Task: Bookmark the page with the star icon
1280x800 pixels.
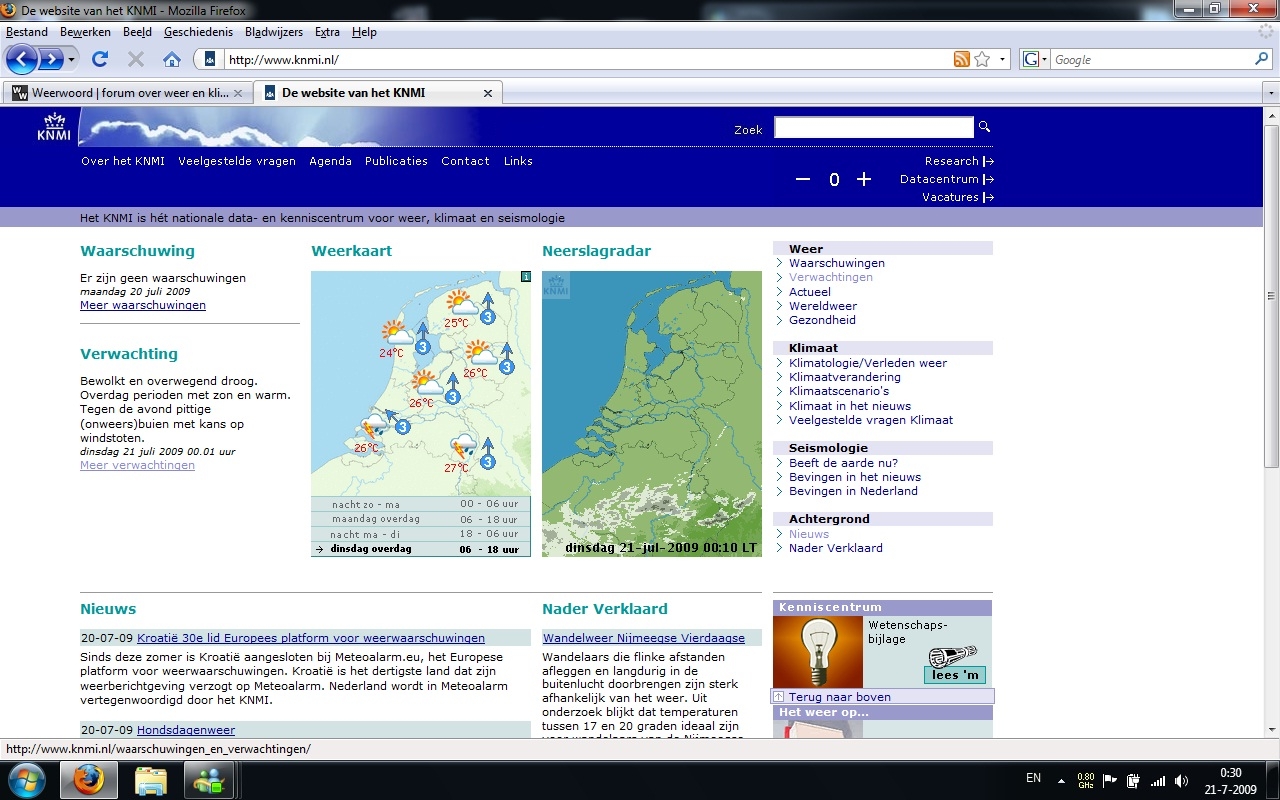Action: pyautogui.click(x=982, y=60)
